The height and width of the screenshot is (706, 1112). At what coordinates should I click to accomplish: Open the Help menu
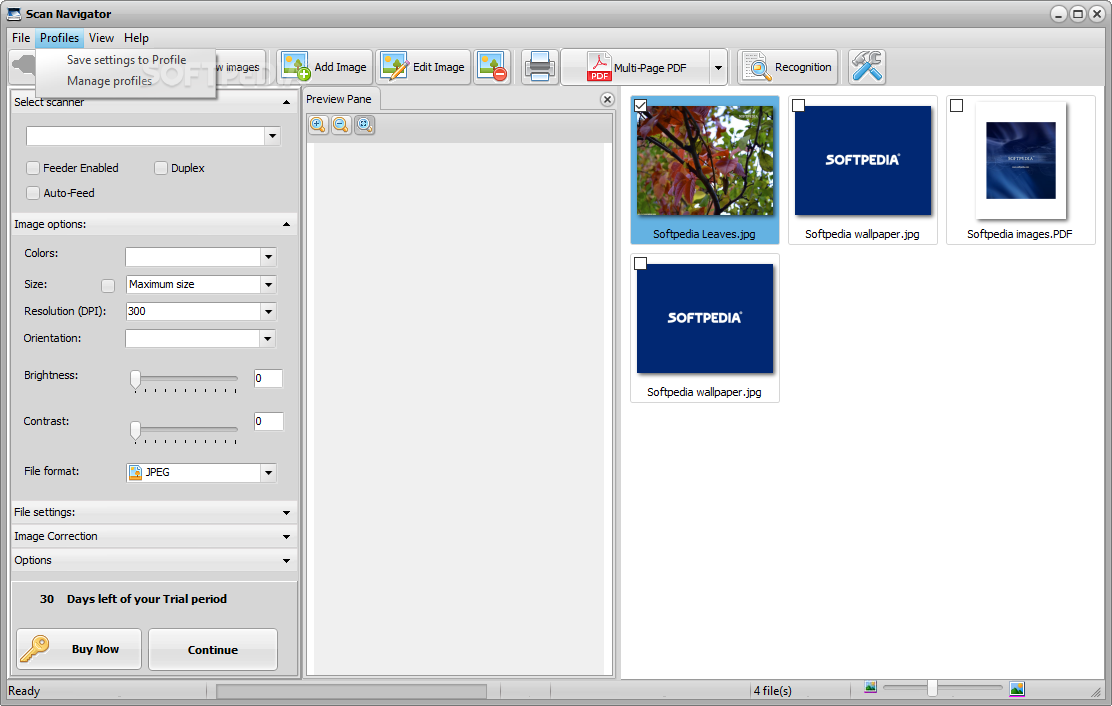coord(136,38)
